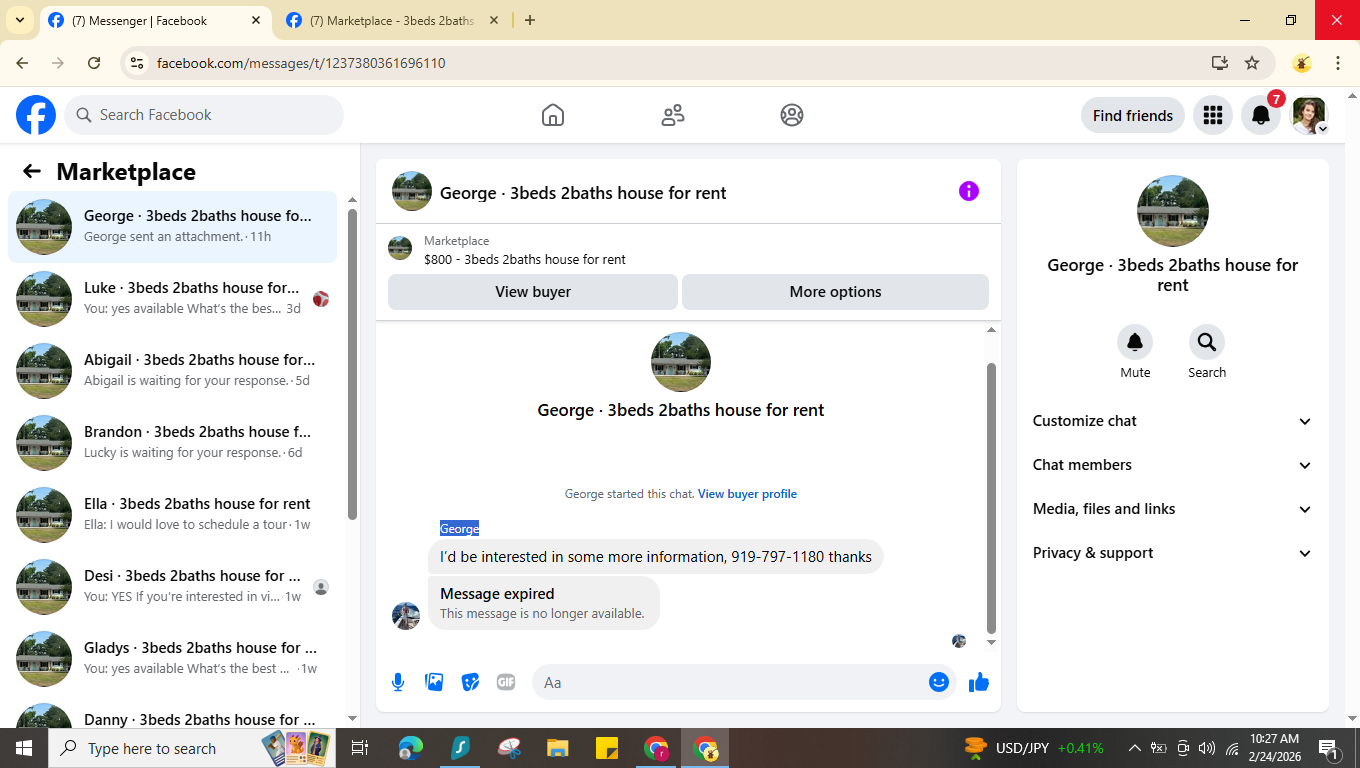Open conversation information purple icon
This screenshot has width=1360, height=768.
[969, 191]
